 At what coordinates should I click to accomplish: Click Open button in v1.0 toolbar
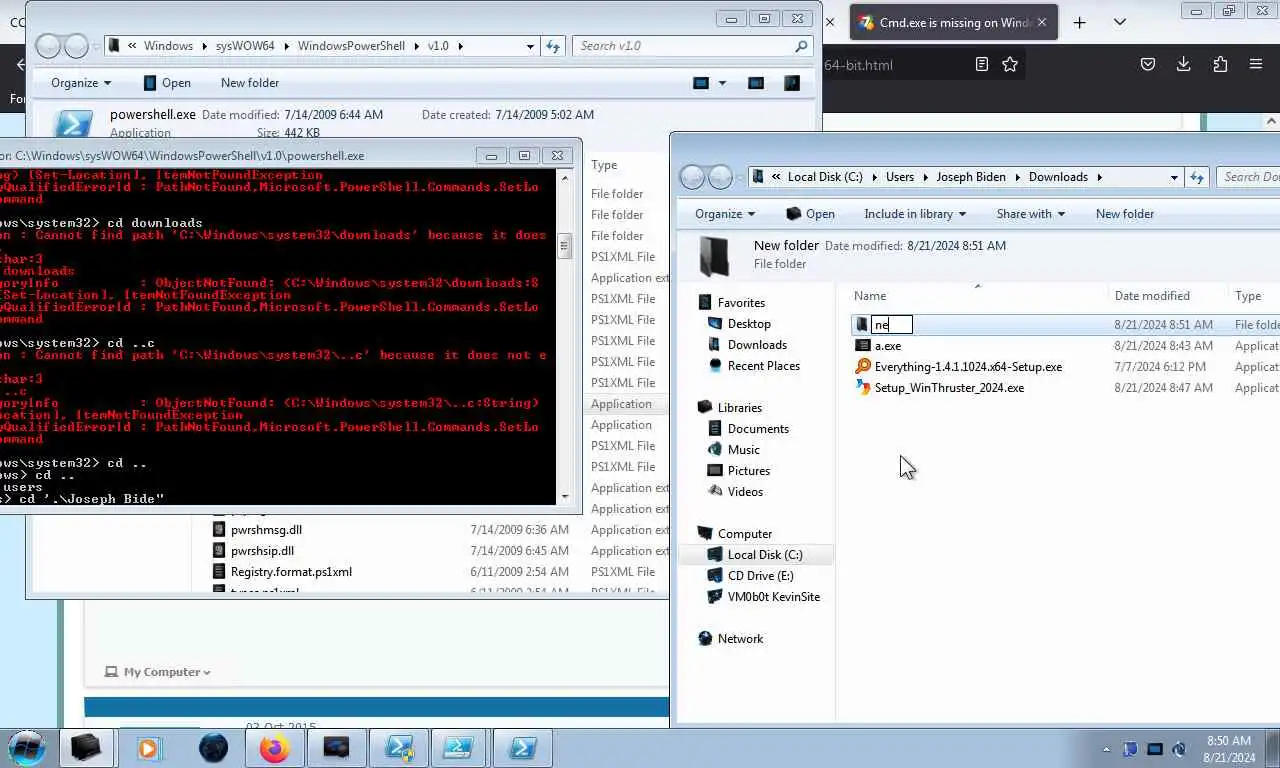coord(166,83)
